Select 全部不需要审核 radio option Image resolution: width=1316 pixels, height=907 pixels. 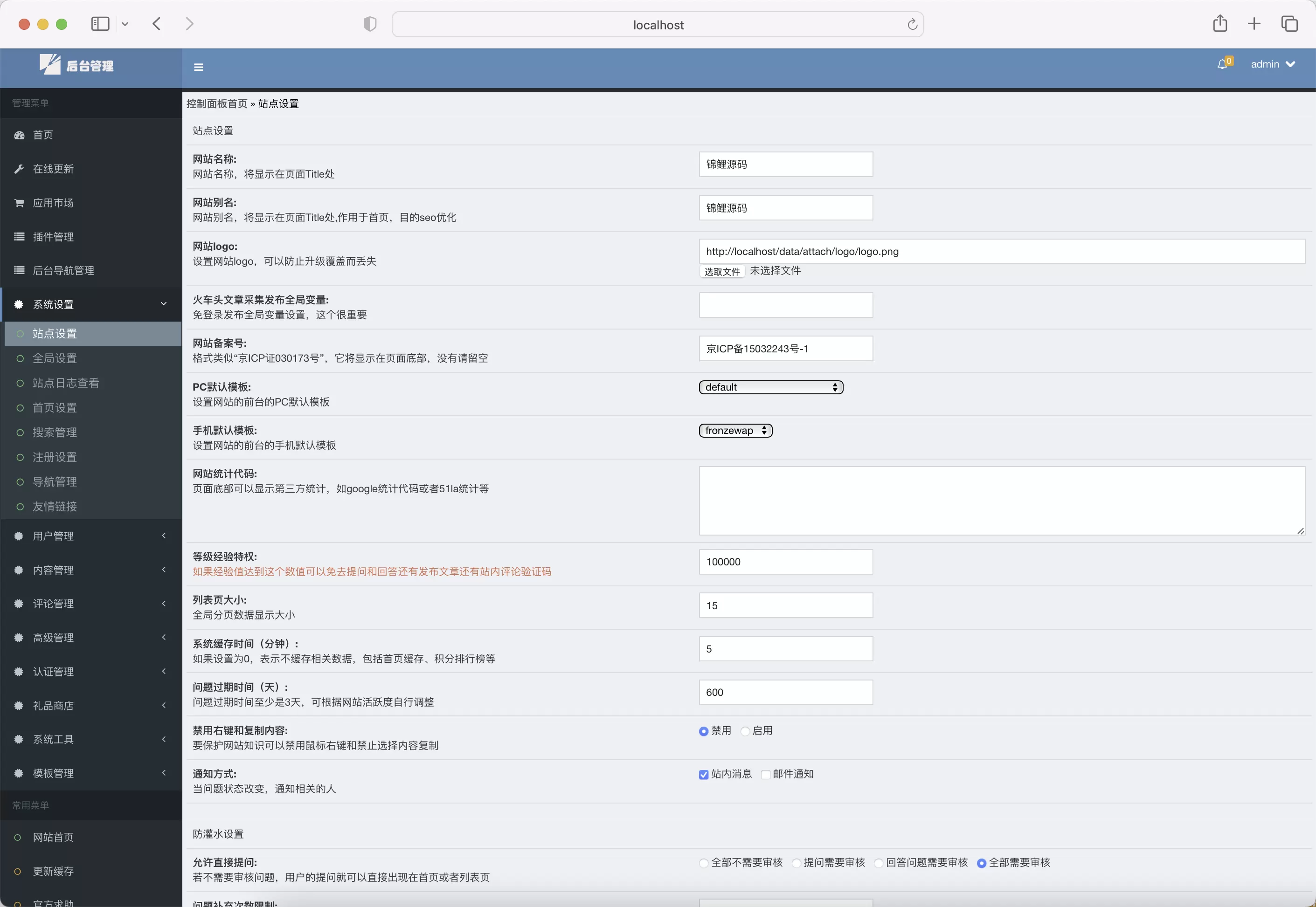[704, 863]
